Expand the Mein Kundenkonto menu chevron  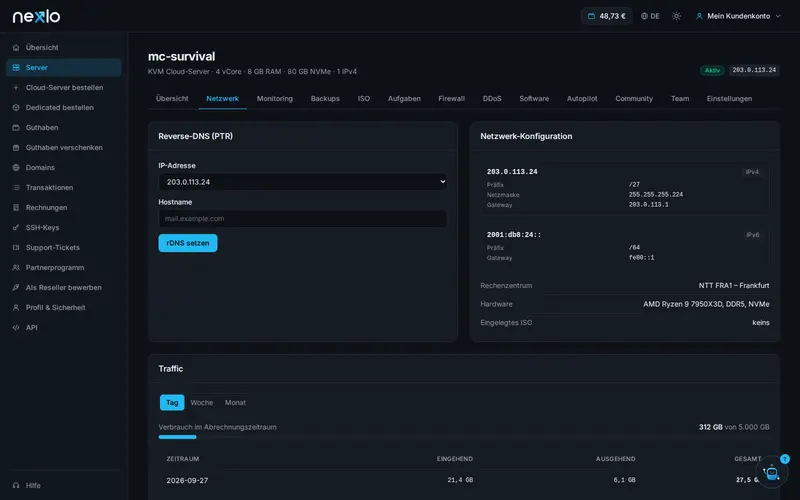[778, 16]
